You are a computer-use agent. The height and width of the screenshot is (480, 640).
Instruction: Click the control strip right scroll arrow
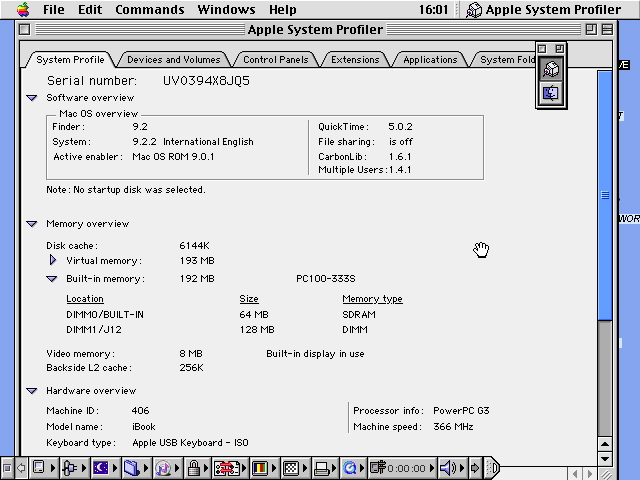pos(475,468)
